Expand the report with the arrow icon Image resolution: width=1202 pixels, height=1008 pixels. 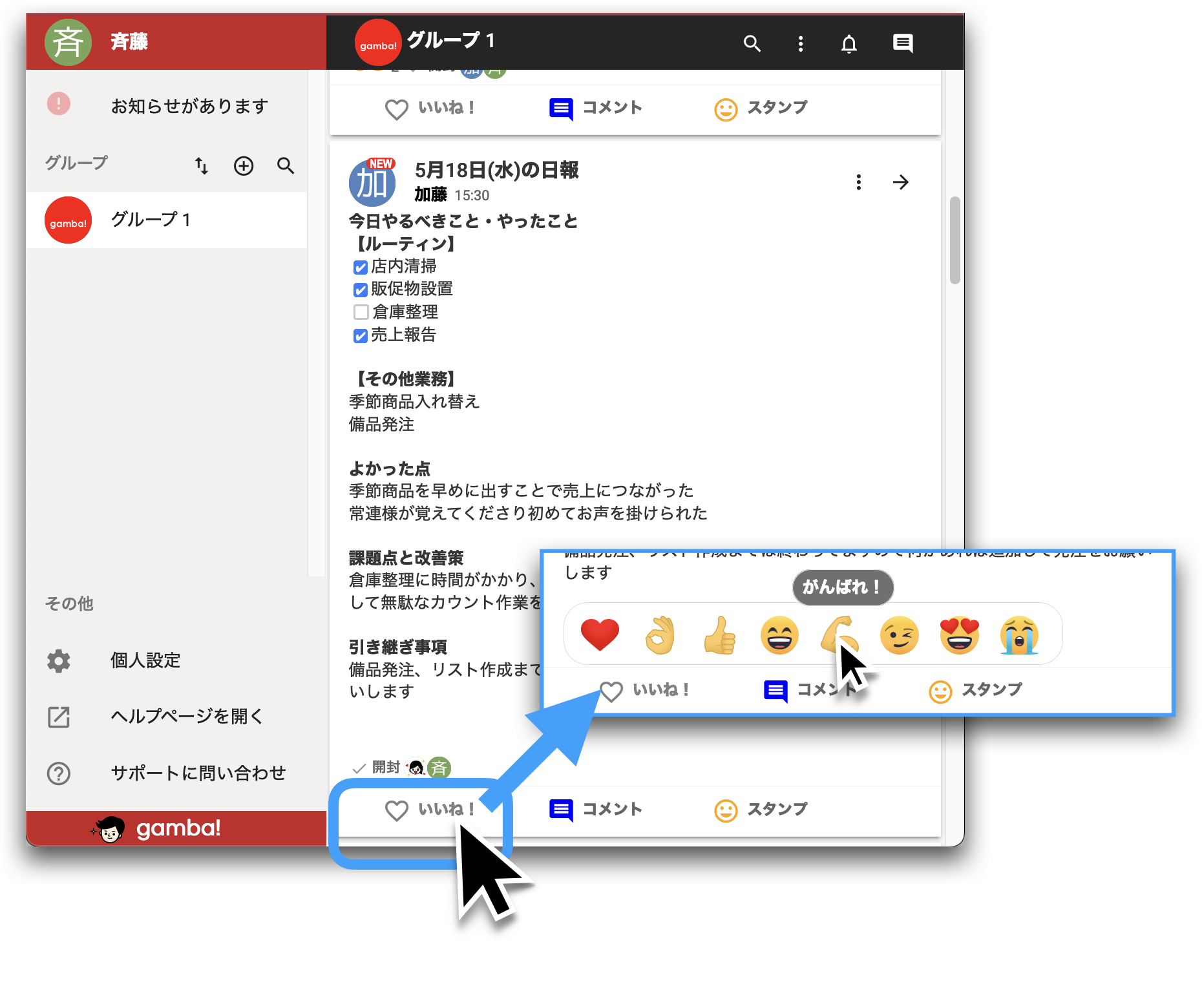tap(900, 182)
